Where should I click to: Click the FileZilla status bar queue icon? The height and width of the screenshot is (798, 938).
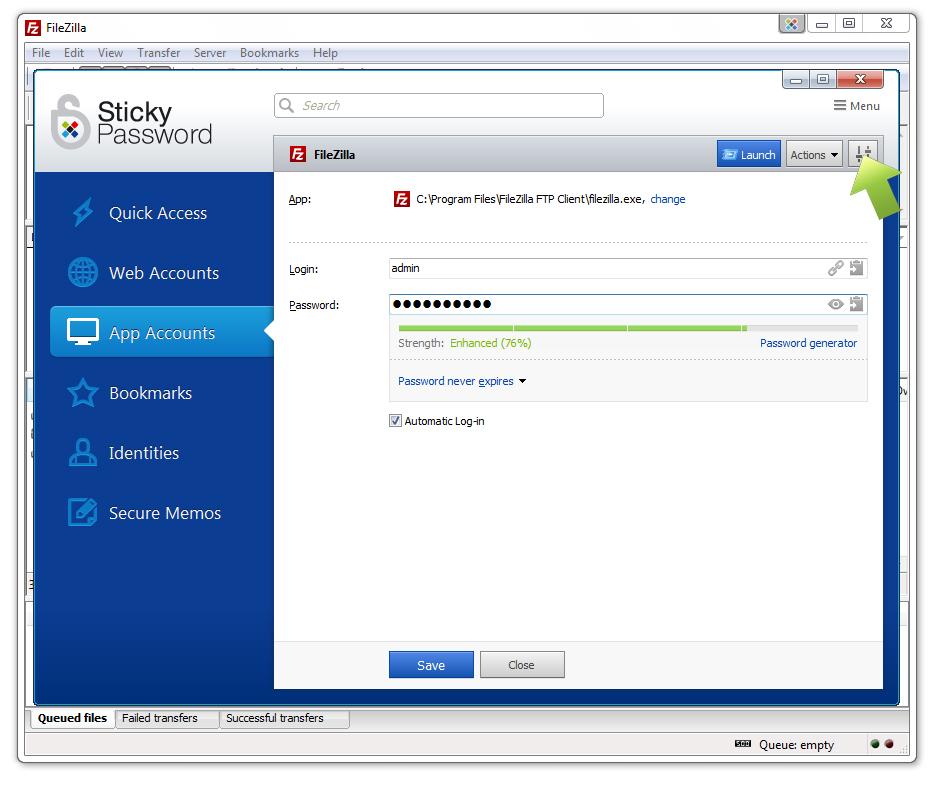point(742,744)
